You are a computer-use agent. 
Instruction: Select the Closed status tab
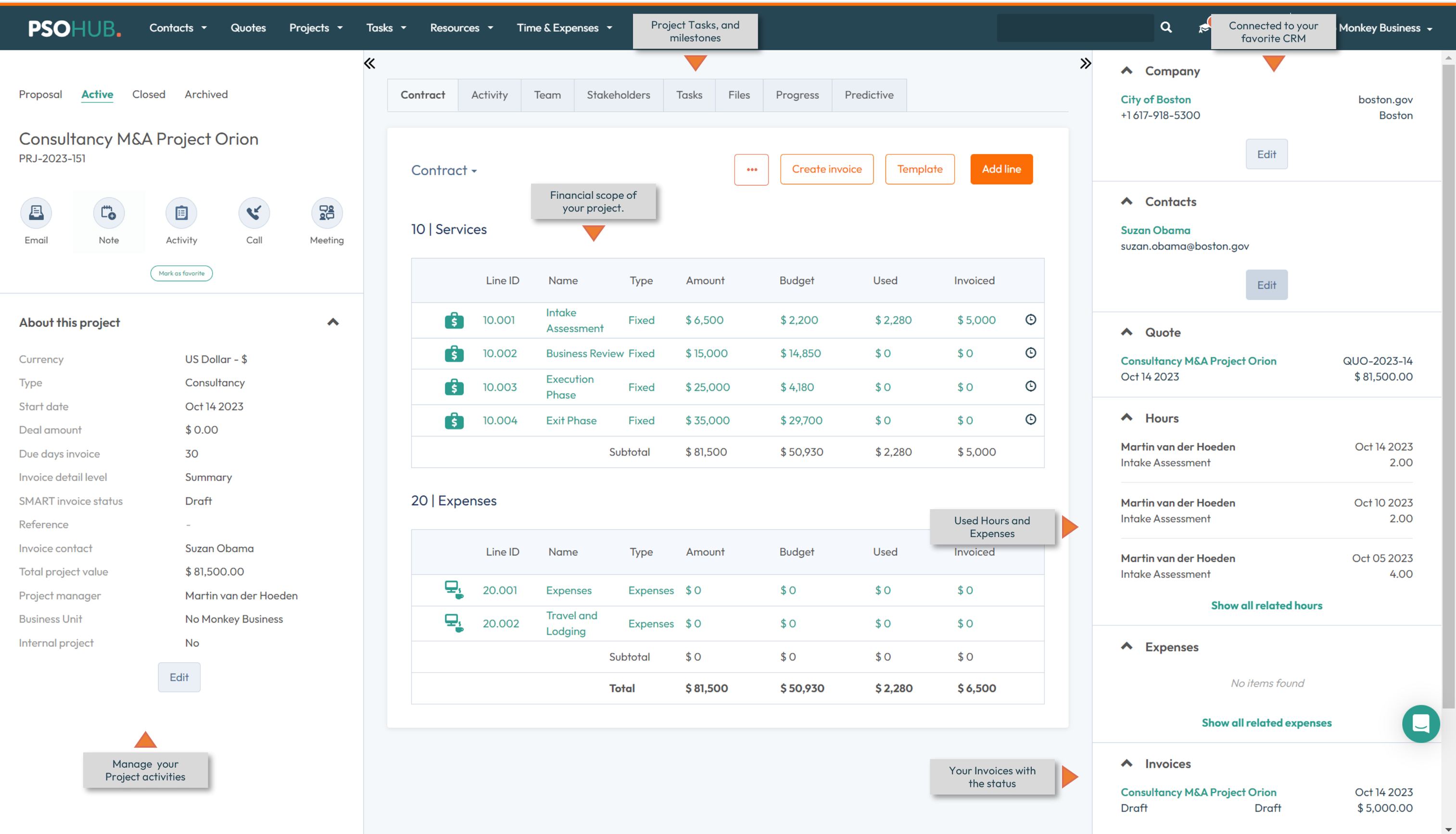tap(148, 94)
